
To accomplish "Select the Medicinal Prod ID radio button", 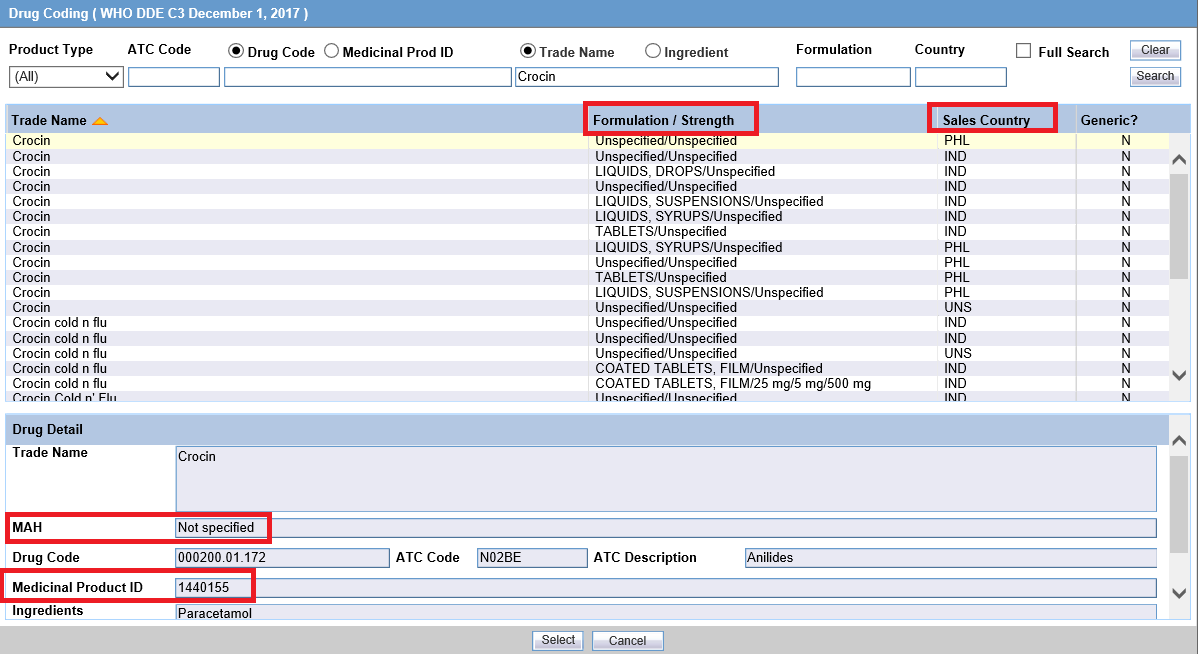I will tap(332, 51).
